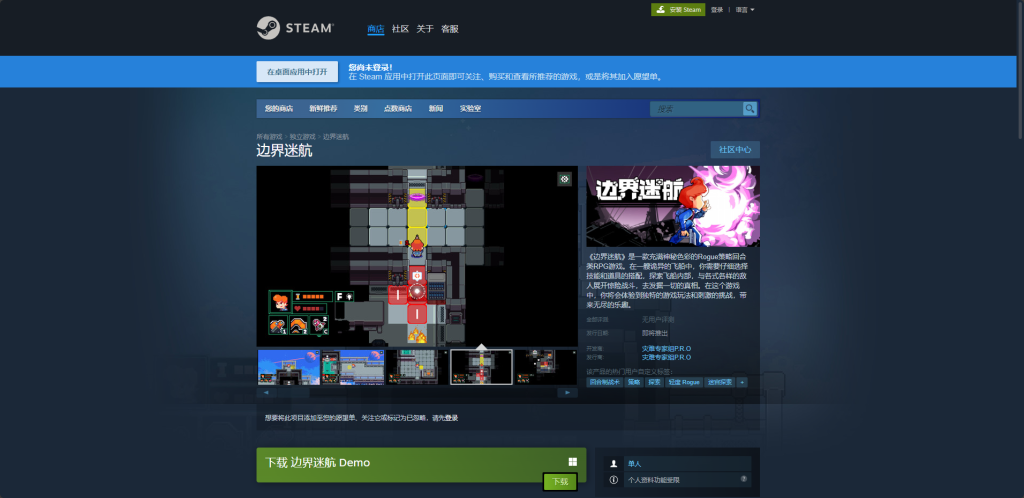Open the 新鲜推荐 menu
Screen dimensions: 1024x498
tap(323, 108)
